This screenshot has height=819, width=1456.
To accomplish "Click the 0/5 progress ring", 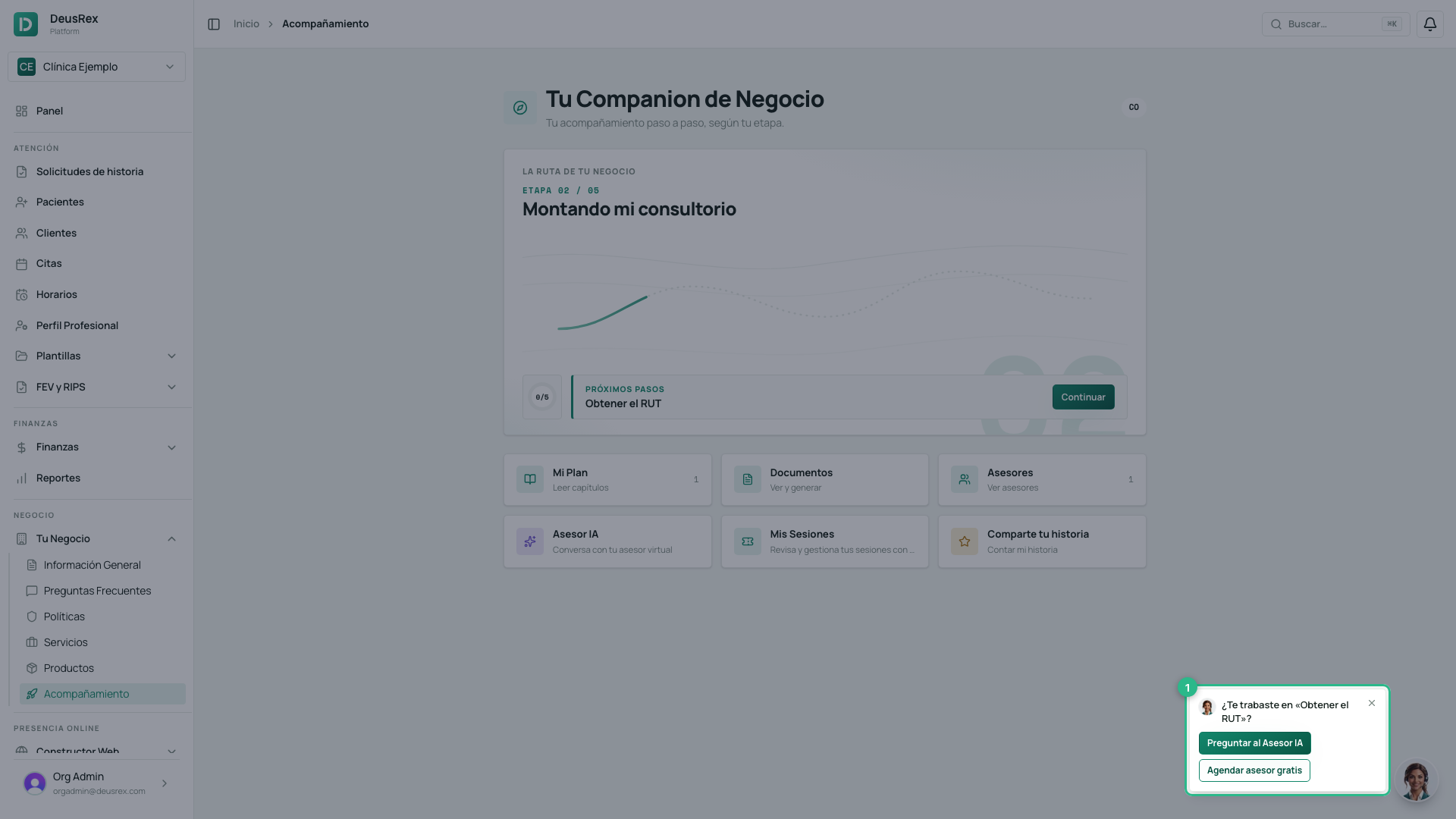I will [x=542, y=397].
